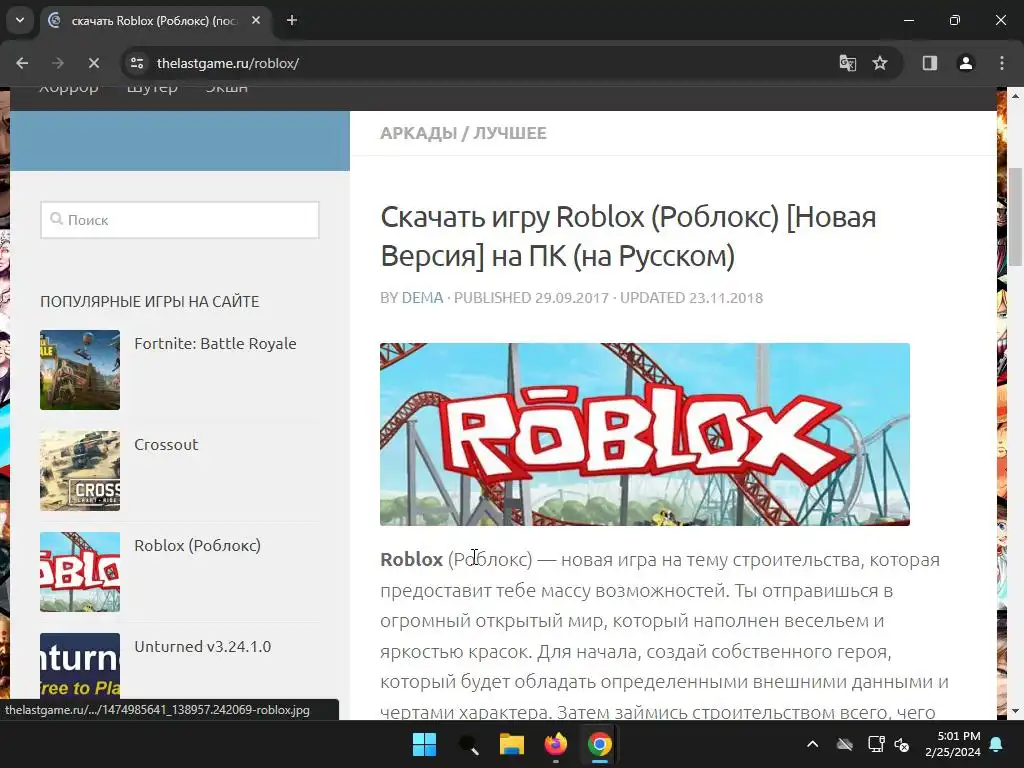Go back to the previous page
Viewport: 1024px width, 768px height.
tap(22, 63)
